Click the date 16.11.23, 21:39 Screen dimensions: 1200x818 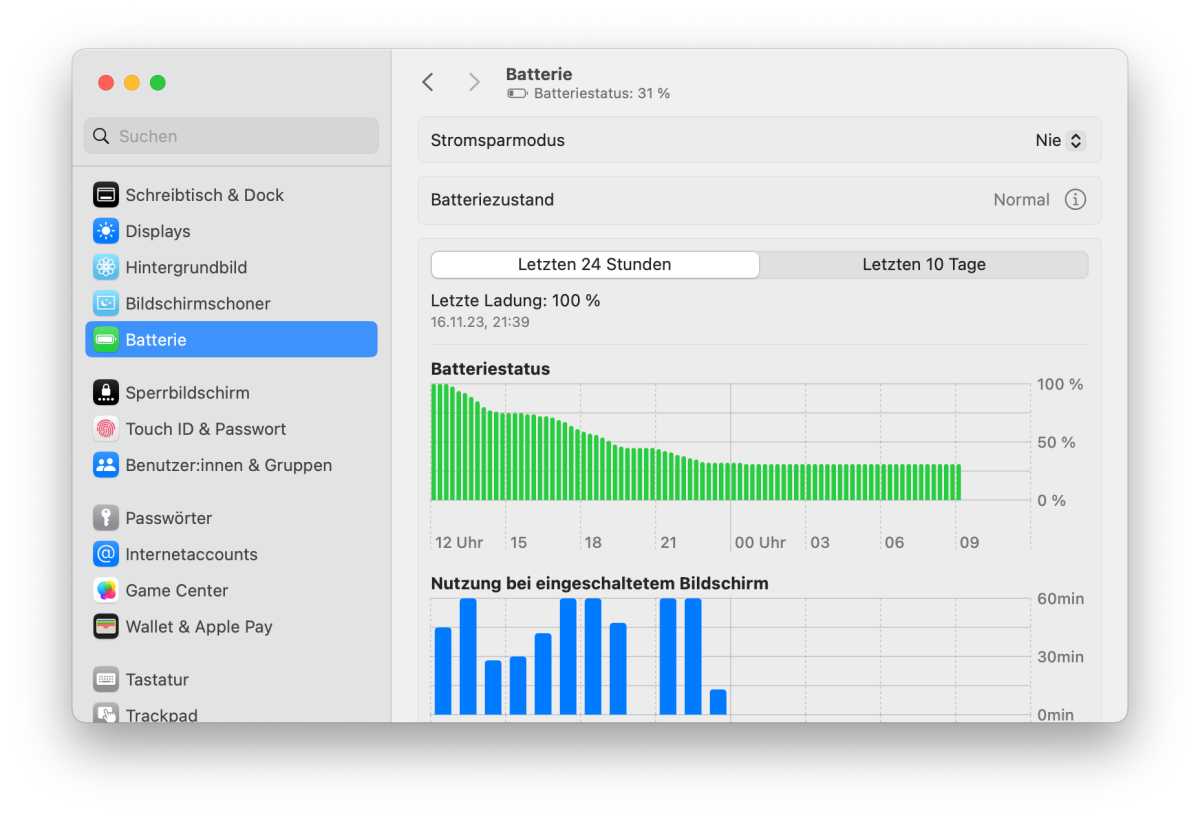(x=480, y=322)
